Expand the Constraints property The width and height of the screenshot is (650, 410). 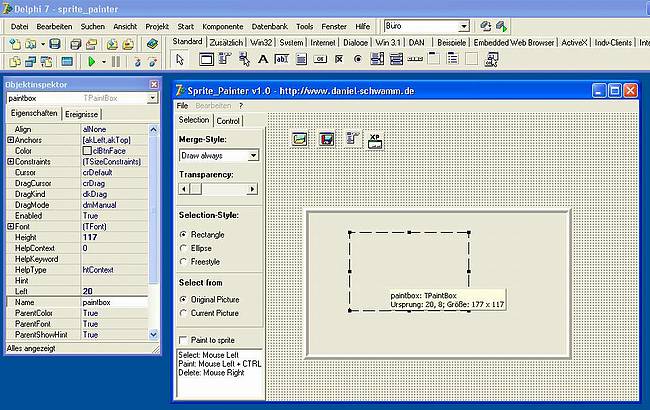[x=10, y=162]
